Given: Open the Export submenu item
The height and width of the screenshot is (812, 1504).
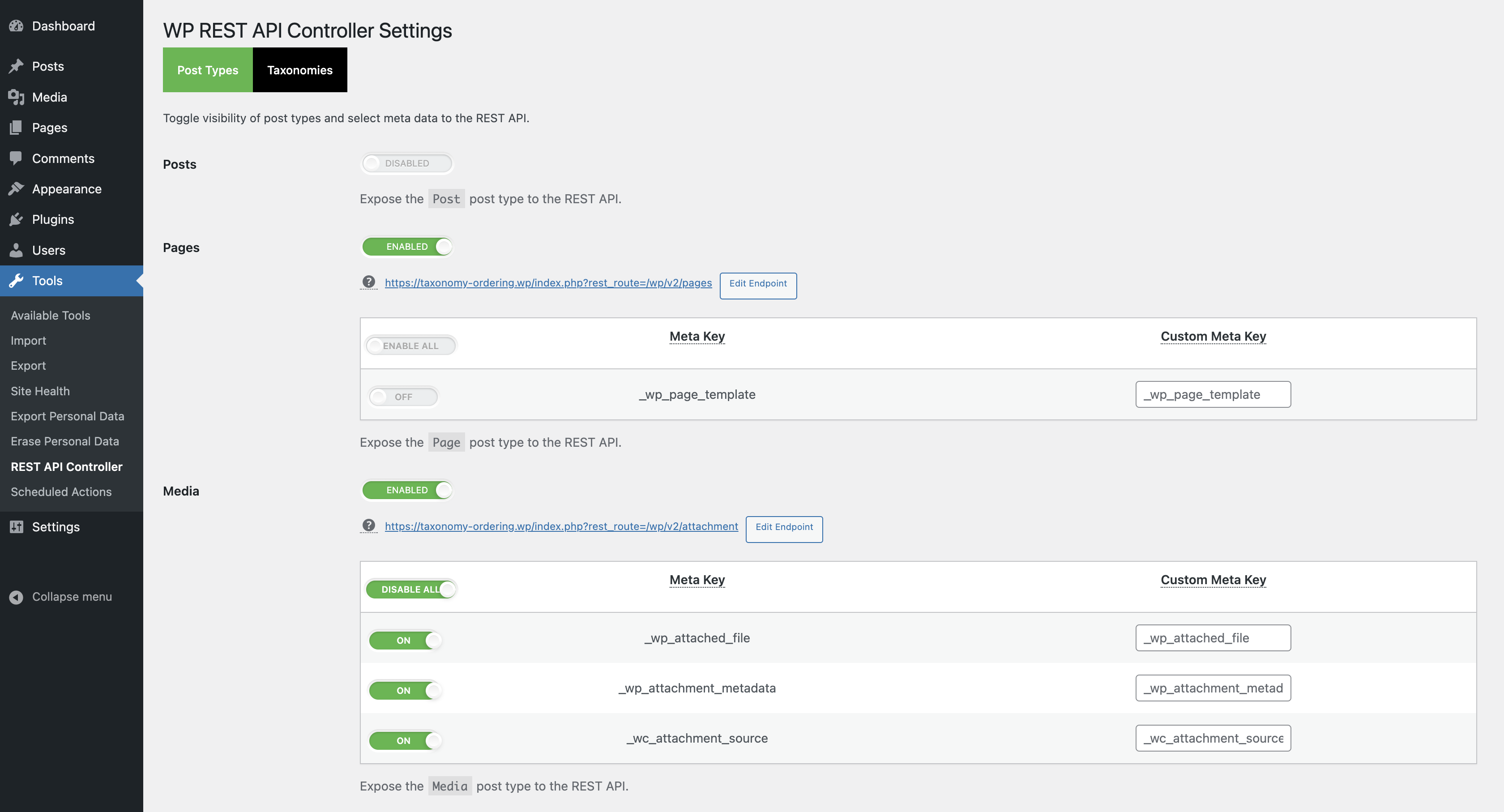Looking at the screenshot, I should pos(28,365).
